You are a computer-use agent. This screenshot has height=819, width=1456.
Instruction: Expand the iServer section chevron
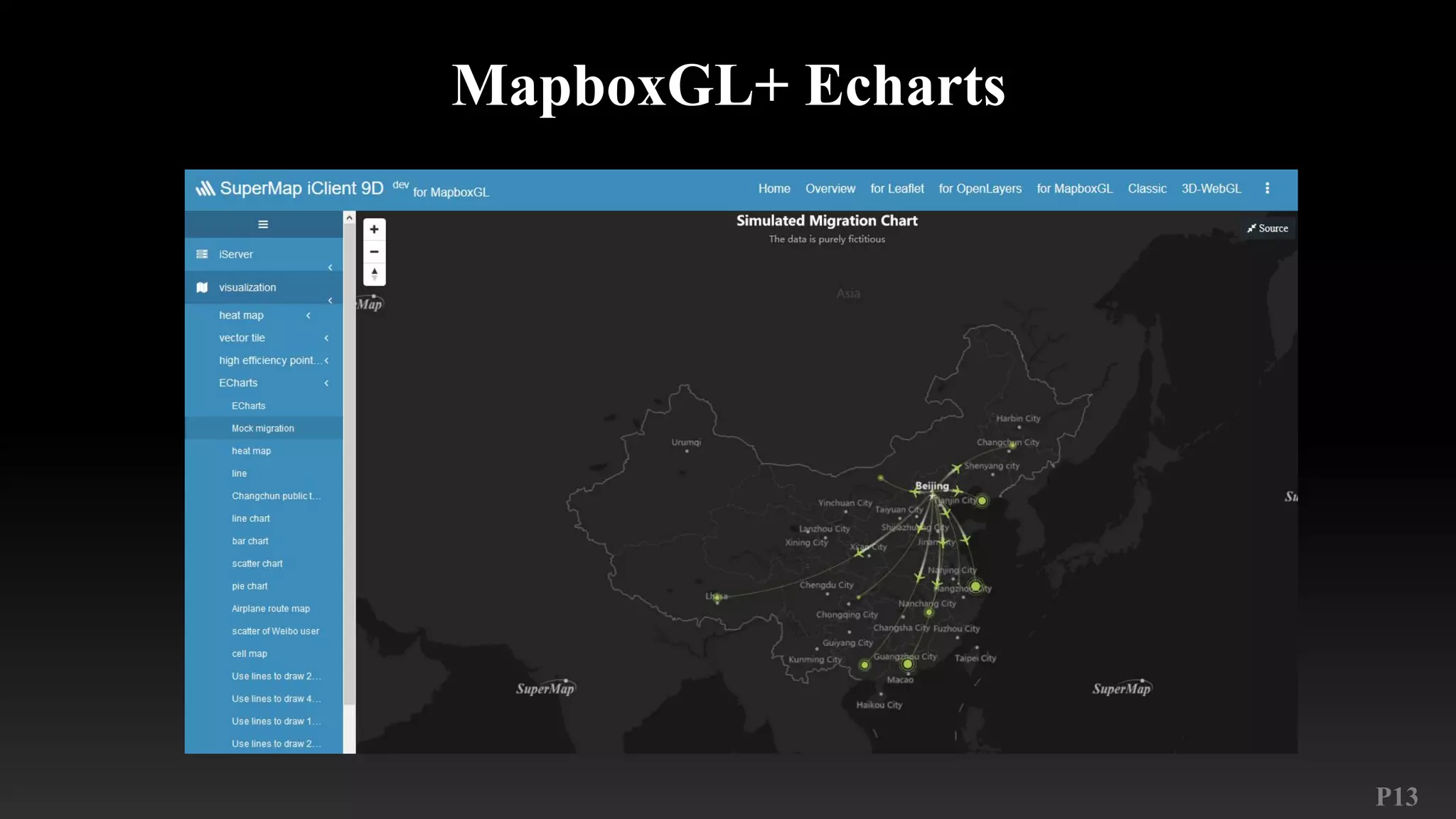coord(330,267)
